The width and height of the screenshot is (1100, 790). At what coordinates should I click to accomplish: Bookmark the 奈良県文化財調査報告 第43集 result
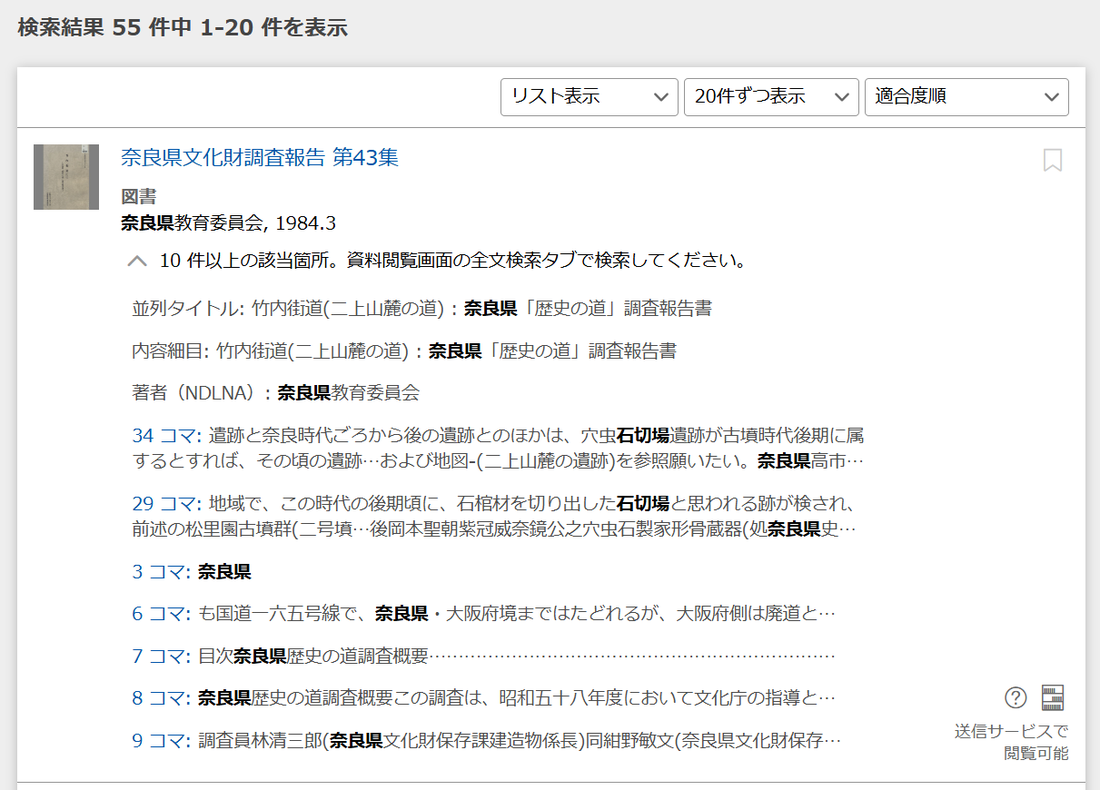1052,160
